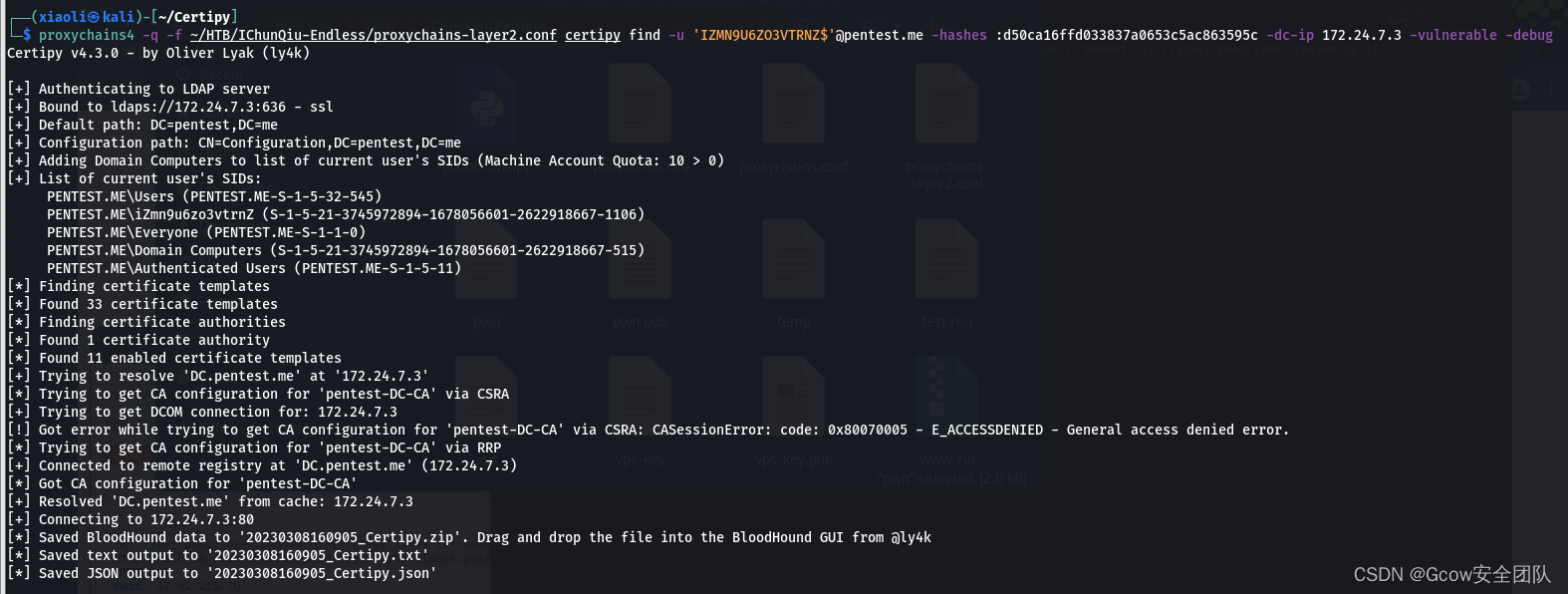This screenshot has width=1568, height=594.
Task: Click the 'Machine Account Quota: 10 > 0' line
Action: pyautogui.click(x=366, y=160)
